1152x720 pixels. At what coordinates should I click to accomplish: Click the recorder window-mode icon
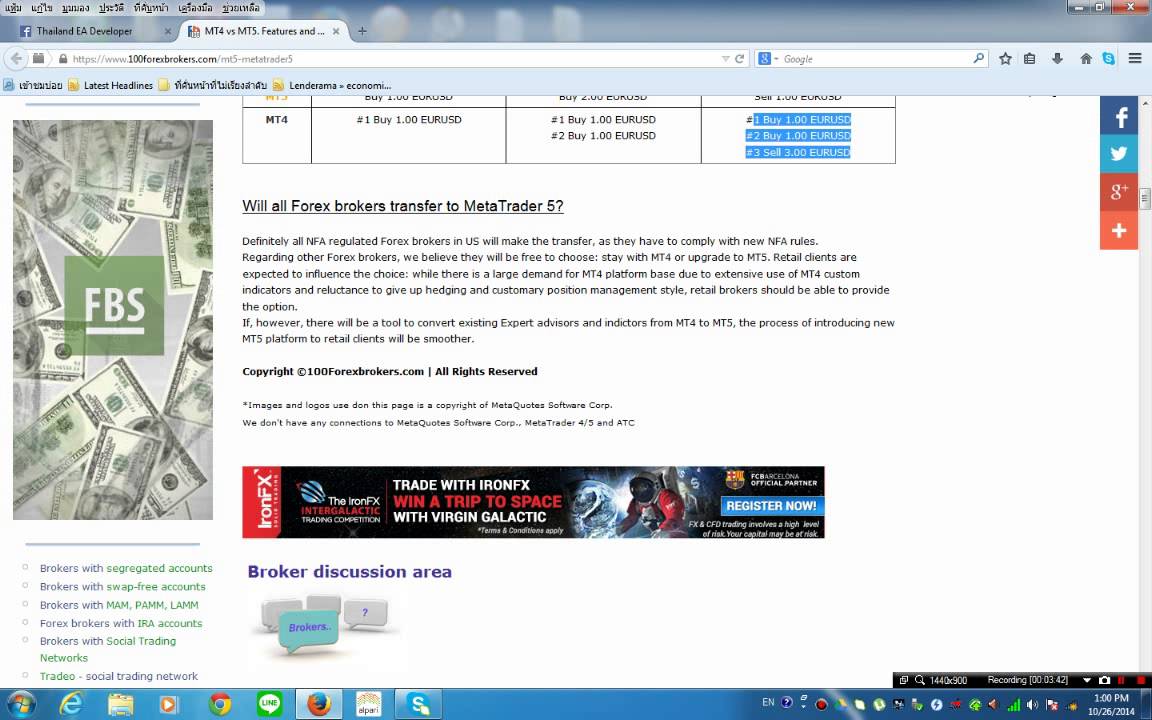[x=904, y=680]
